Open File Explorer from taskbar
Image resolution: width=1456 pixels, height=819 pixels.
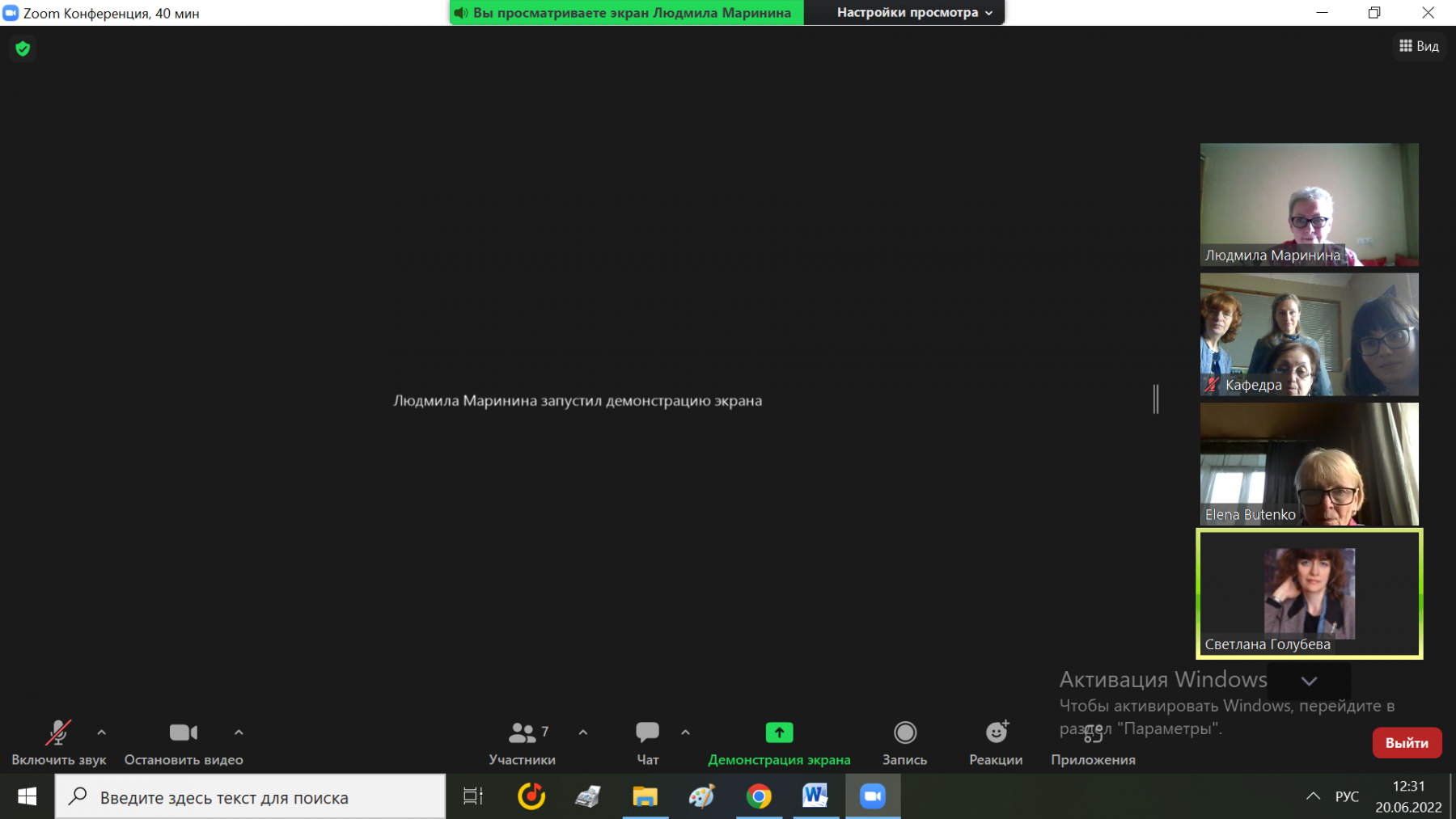(x=645, y=796)
